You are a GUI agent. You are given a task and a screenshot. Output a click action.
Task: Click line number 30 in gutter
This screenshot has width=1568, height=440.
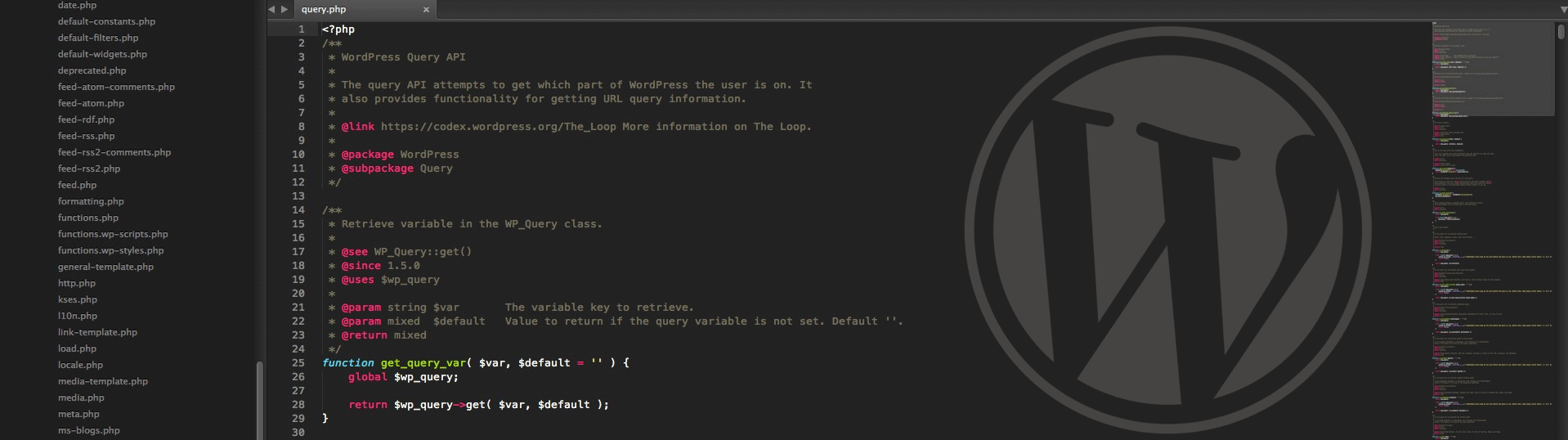pyautogui.click(x=298, y=433)
